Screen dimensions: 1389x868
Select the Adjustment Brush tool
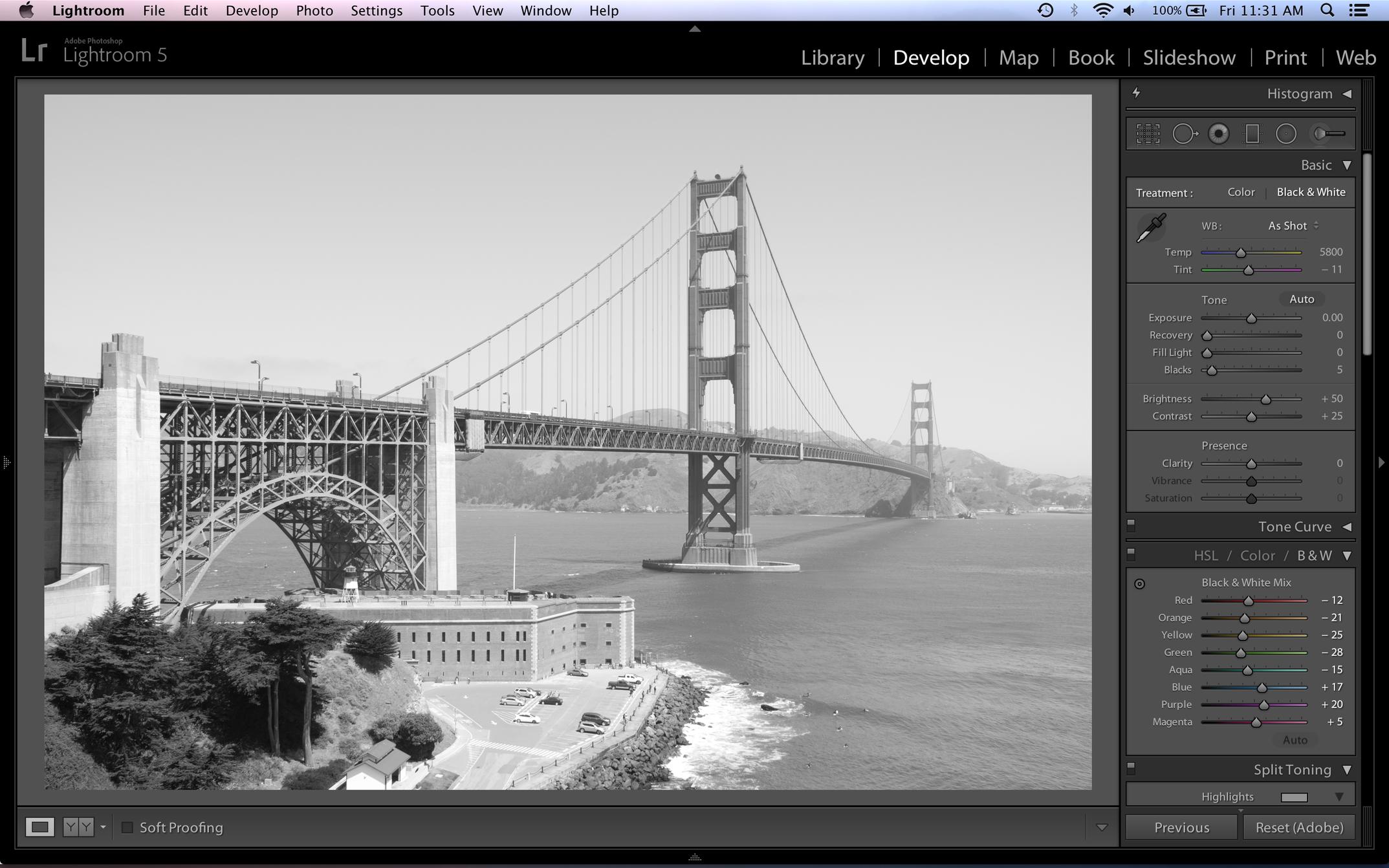click(1328, 134)
